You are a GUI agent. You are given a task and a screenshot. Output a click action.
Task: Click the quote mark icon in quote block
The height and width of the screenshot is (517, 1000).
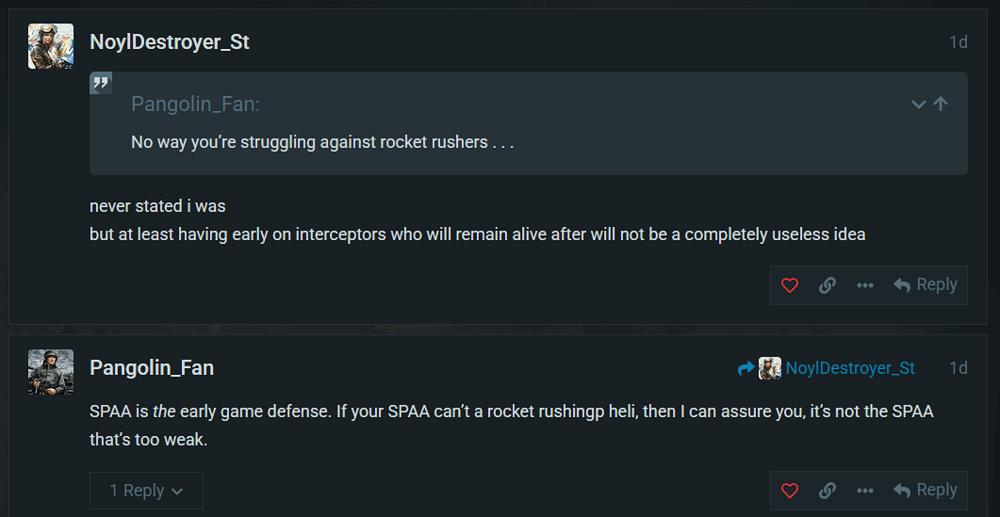101,83
